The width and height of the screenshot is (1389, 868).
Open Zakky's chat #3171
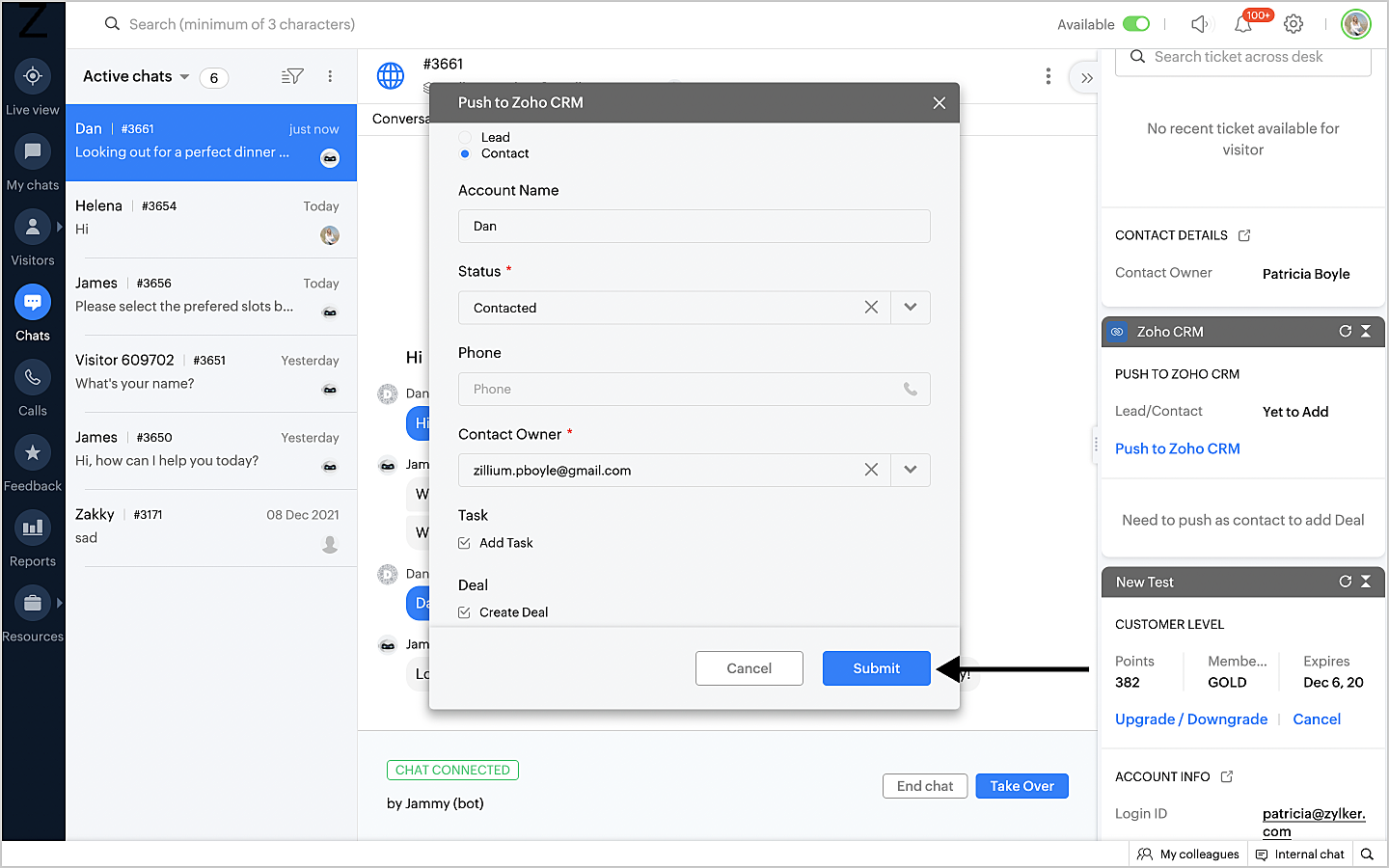[x=211, y=529]
